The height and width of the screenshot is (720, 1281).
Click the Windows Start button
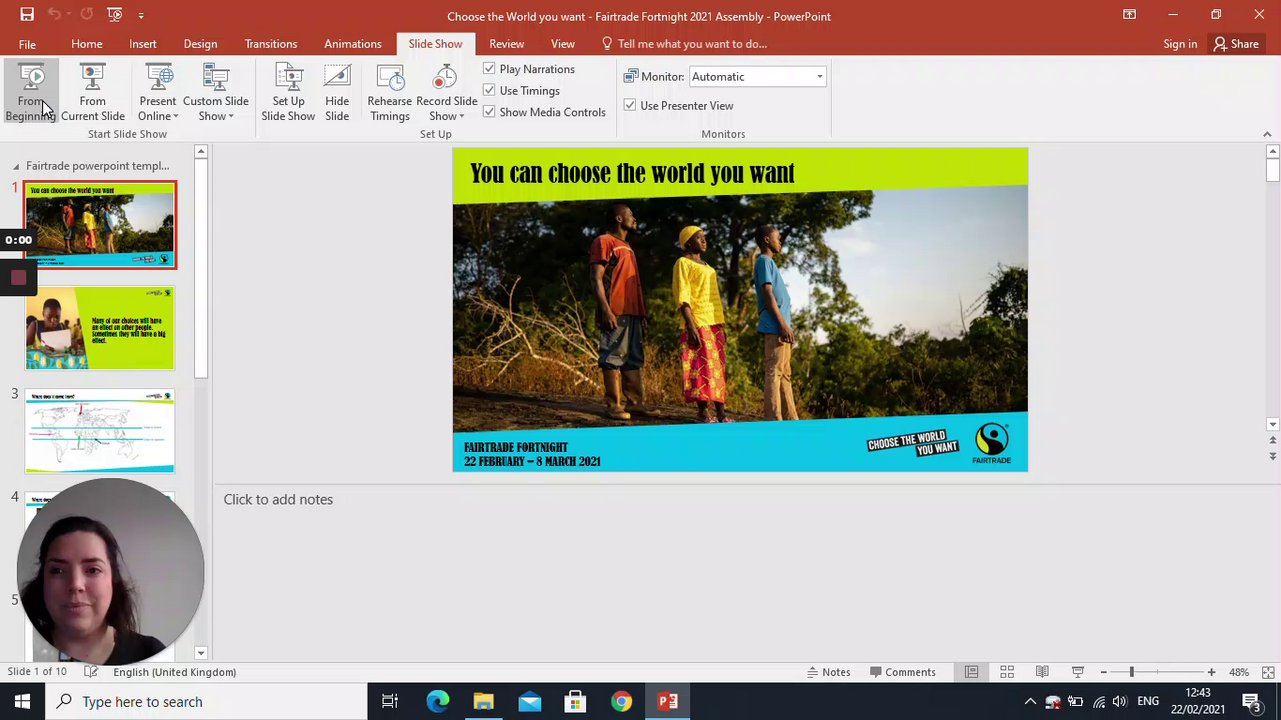coord(22,702)
